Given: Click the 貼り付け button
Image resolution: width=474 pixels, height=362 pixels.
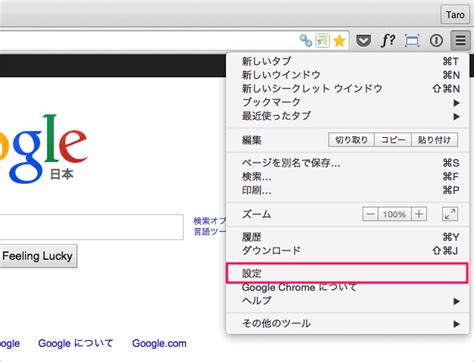Looking at the screenshot, I should 435,140.
